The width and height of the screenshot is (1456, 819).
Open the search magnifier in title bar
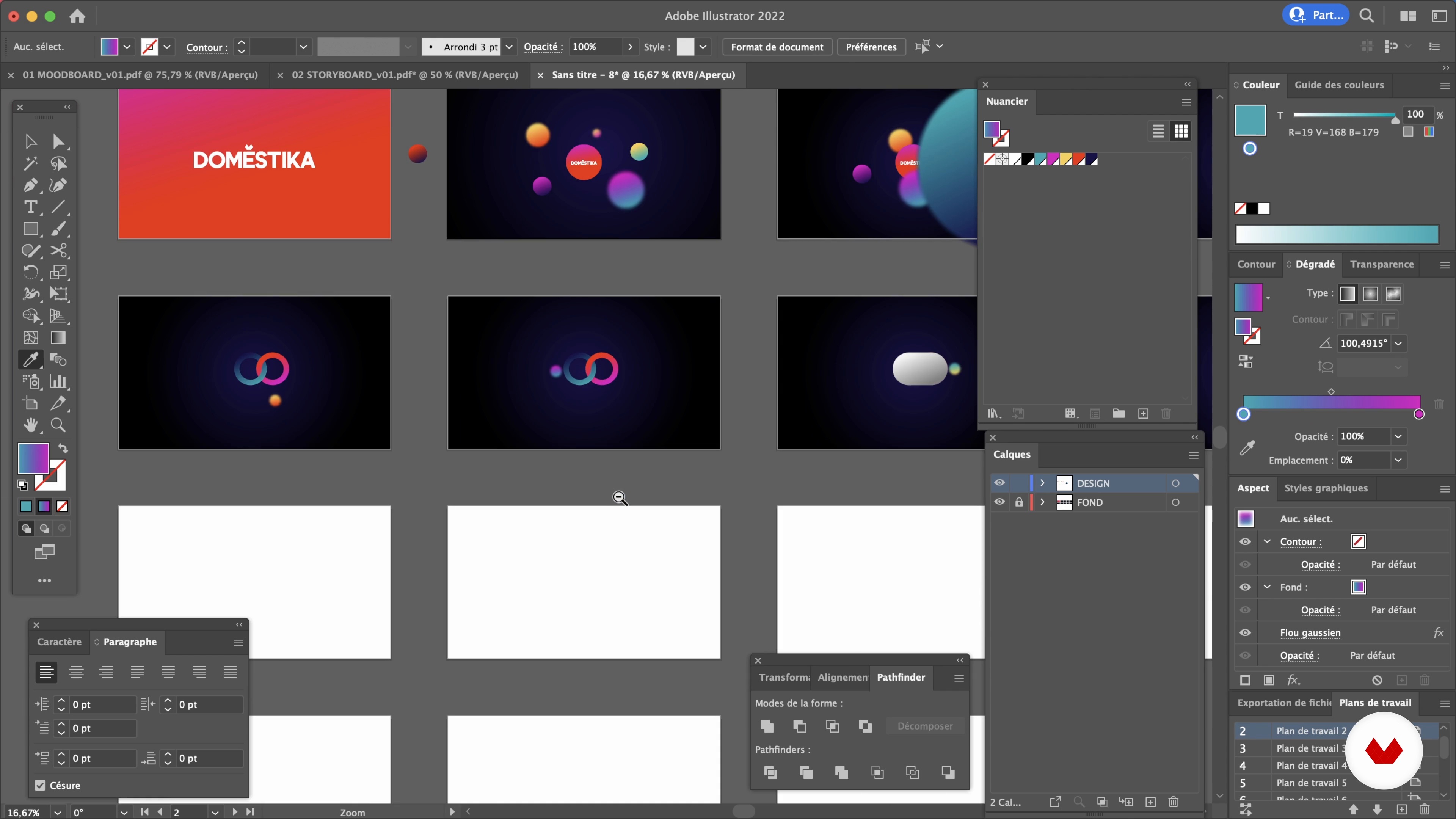(x=1367, y=16)
